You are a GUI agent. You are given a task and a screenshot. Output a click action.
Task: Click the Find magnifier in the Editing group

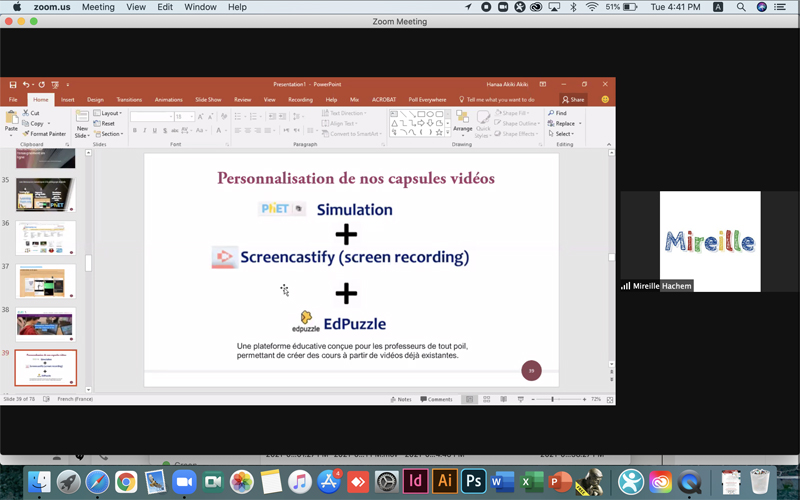pyautogui.click(x=552, y=113)
